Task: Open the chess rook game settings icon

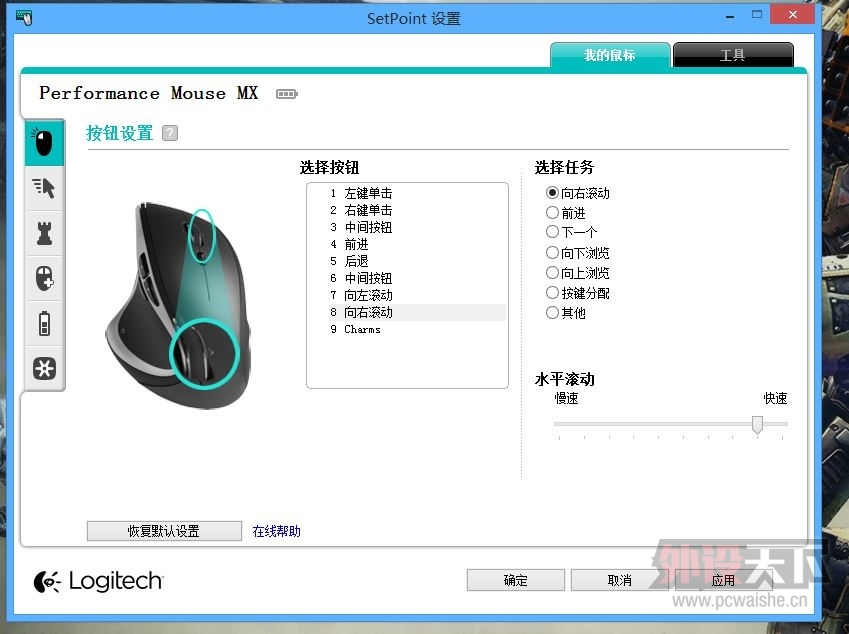Action: (44, 233)
